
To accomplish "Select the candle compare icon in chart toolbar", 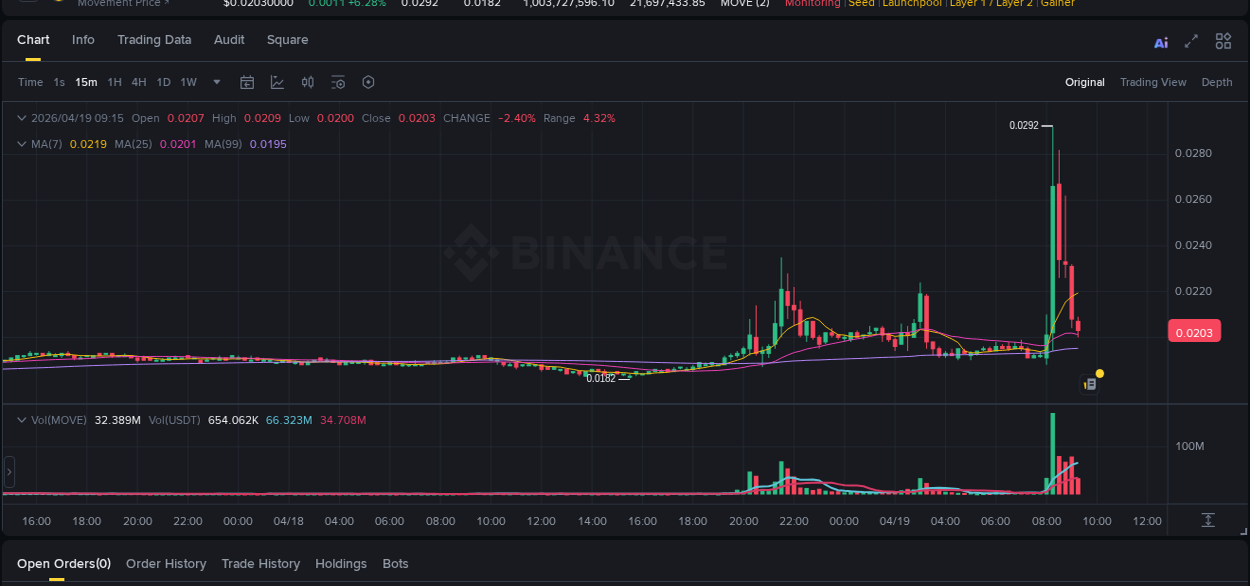I will [x=307, y=82].
